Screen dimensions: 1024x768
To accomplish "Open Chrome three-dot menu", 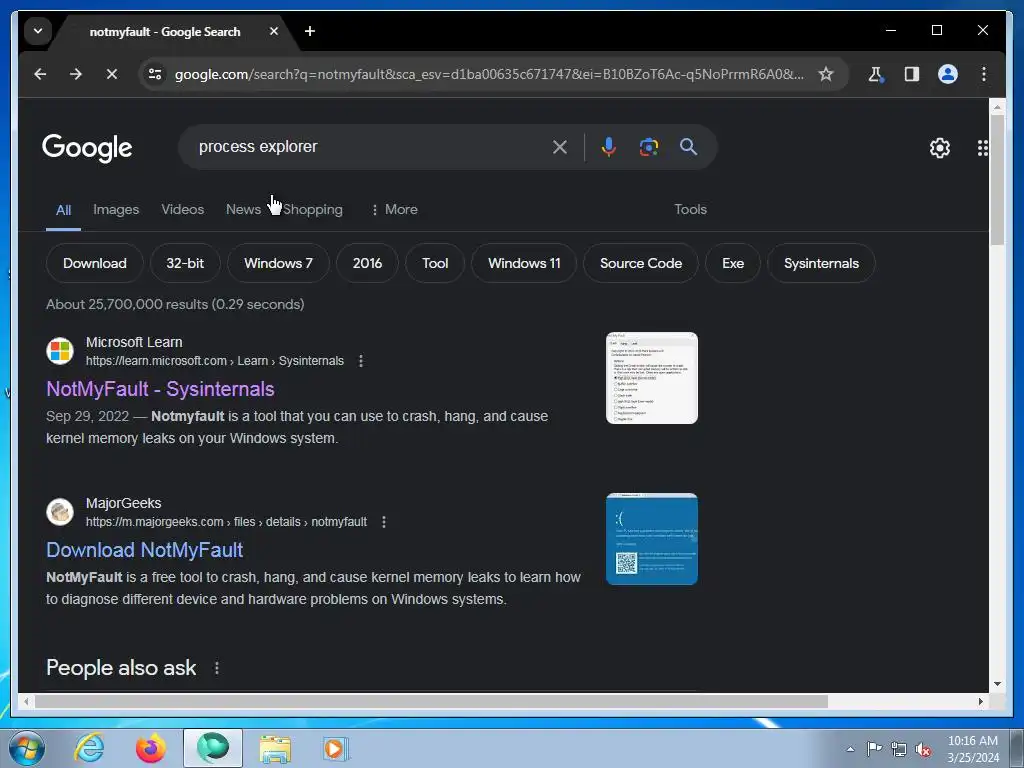I will [984, 74].
